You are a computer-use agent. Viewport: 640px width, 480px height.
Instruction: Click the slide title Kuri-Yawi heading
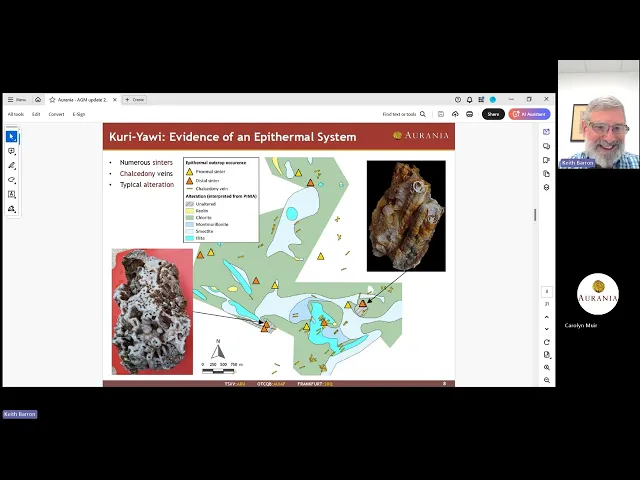point(233,137)
